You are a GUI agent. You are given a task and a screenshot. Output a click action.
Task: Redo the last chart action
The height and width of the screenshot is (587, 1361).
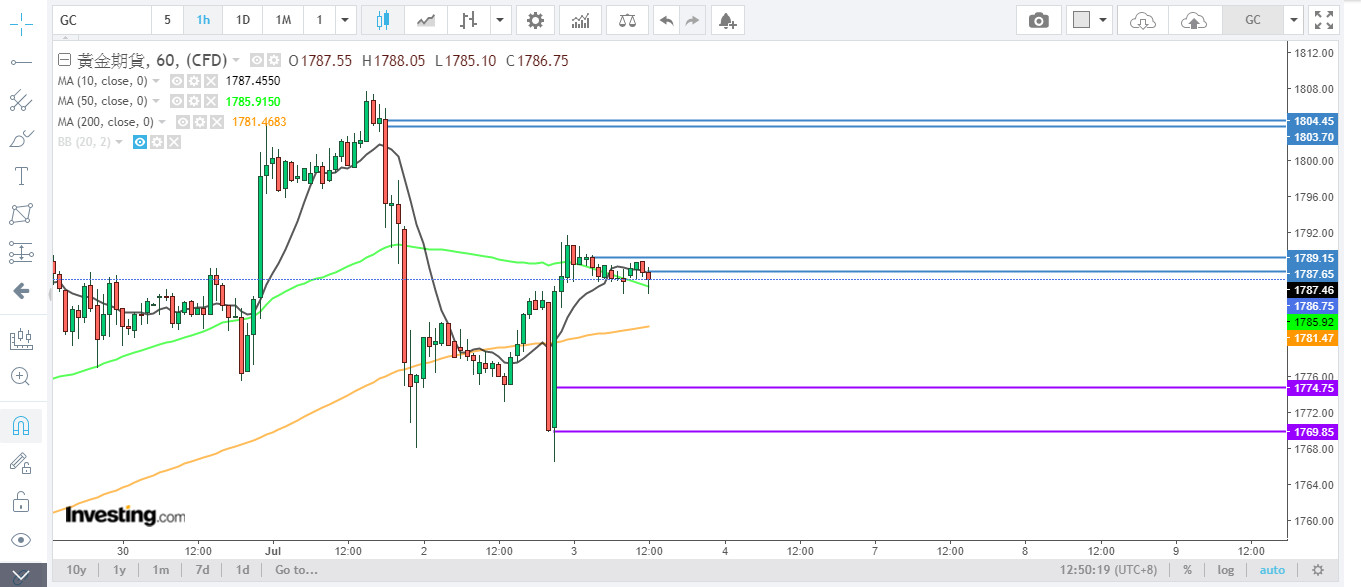point(693,20)
